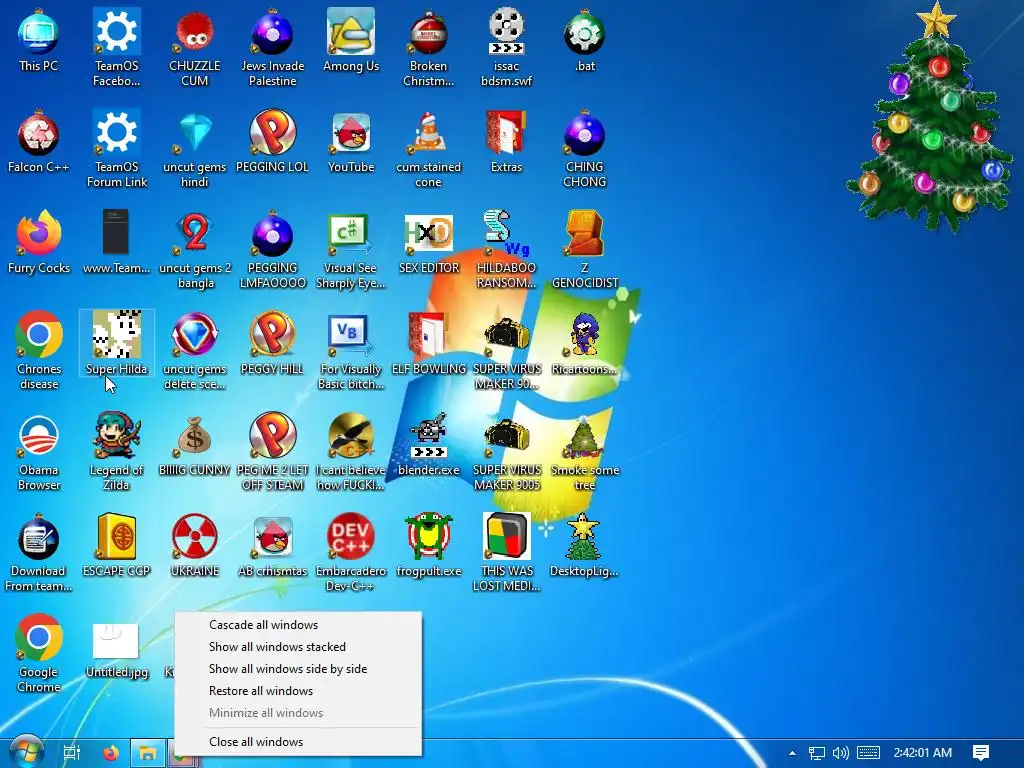Open the clock showing 2:42:01 AM
Screen dimensions: 1024x768
click(x=922, y=753)
